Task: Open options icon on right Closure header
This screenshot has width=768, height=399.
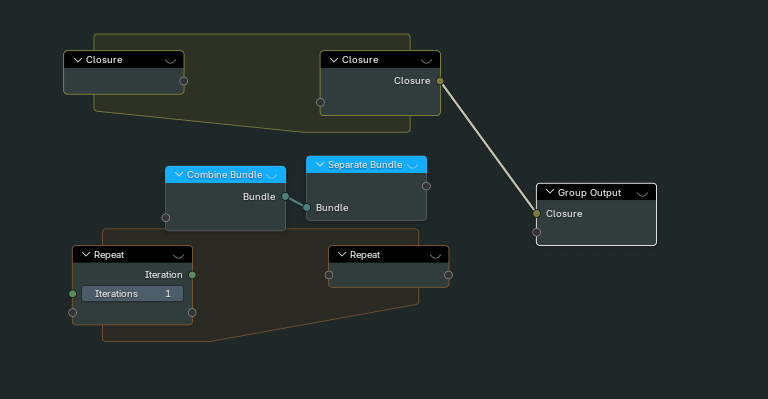Action: click(427, 61)
